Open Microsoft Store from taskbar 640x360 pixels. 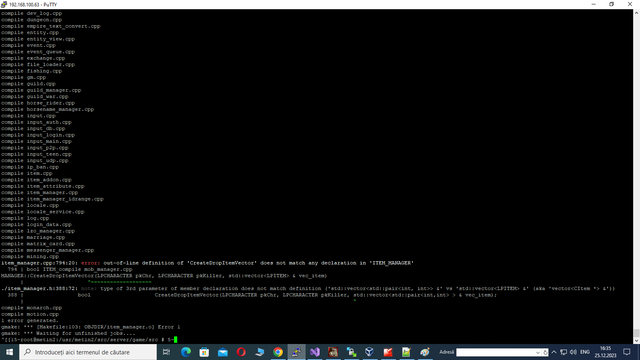coord(204,352)
